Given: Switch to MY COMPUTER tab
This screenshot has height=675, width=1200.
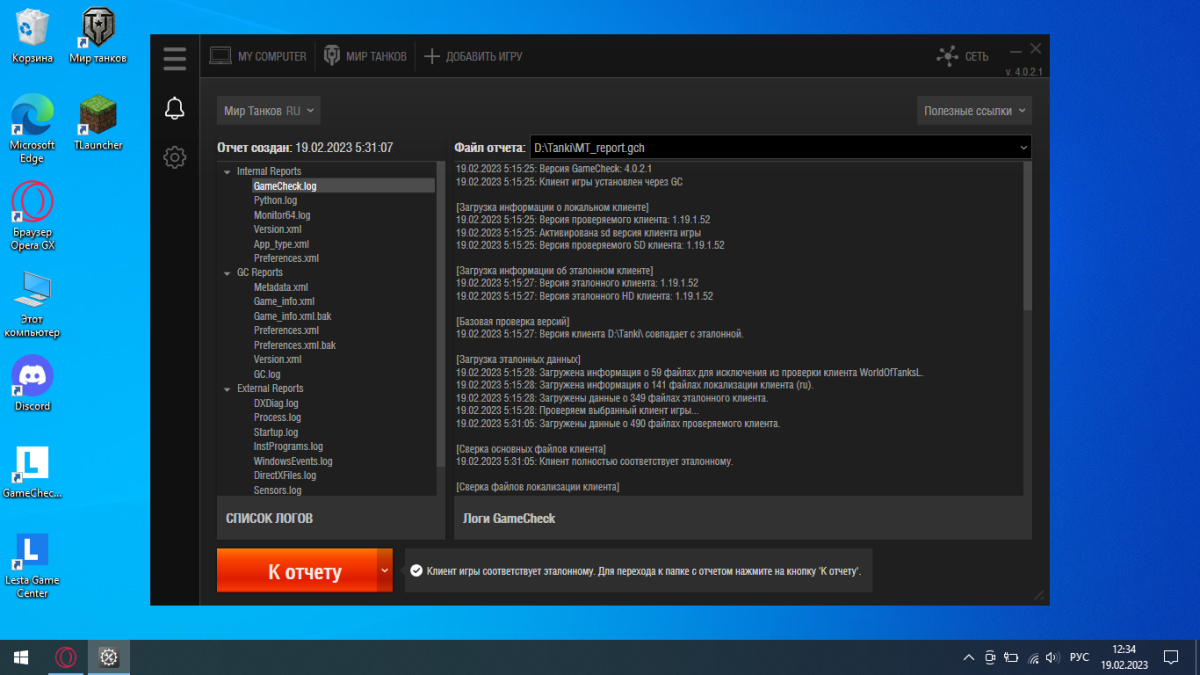Looking at the screenshot, I should click(x=258, y=56).
